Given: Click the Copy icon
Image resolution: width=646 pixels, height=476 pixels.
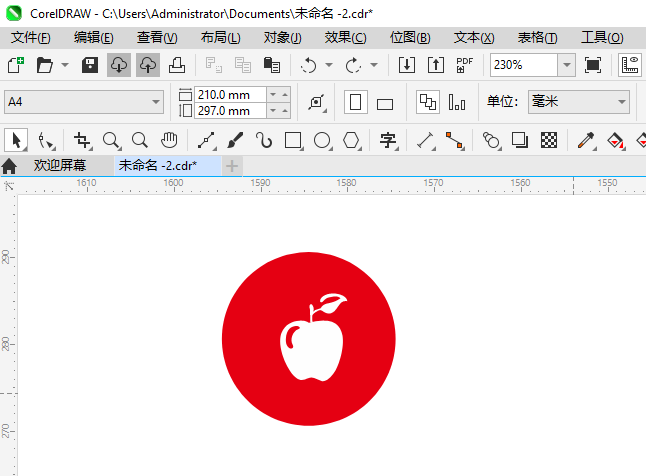Looking at the screenshot, I should [x=243, y=65].
